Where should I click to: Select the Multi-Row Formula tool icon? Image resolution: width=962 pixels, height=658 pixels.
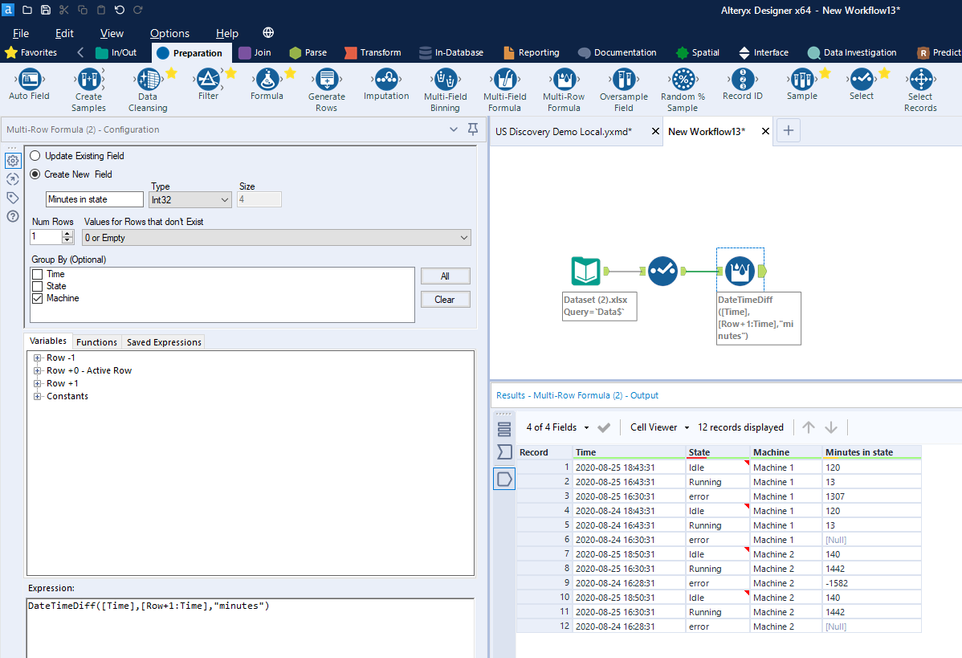pos(563,81)
